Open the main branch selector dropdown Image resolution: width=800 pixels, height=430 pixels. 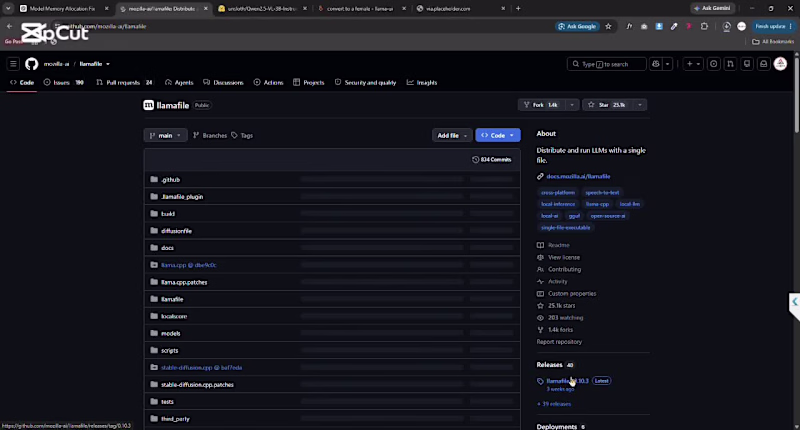pos(165,135)
